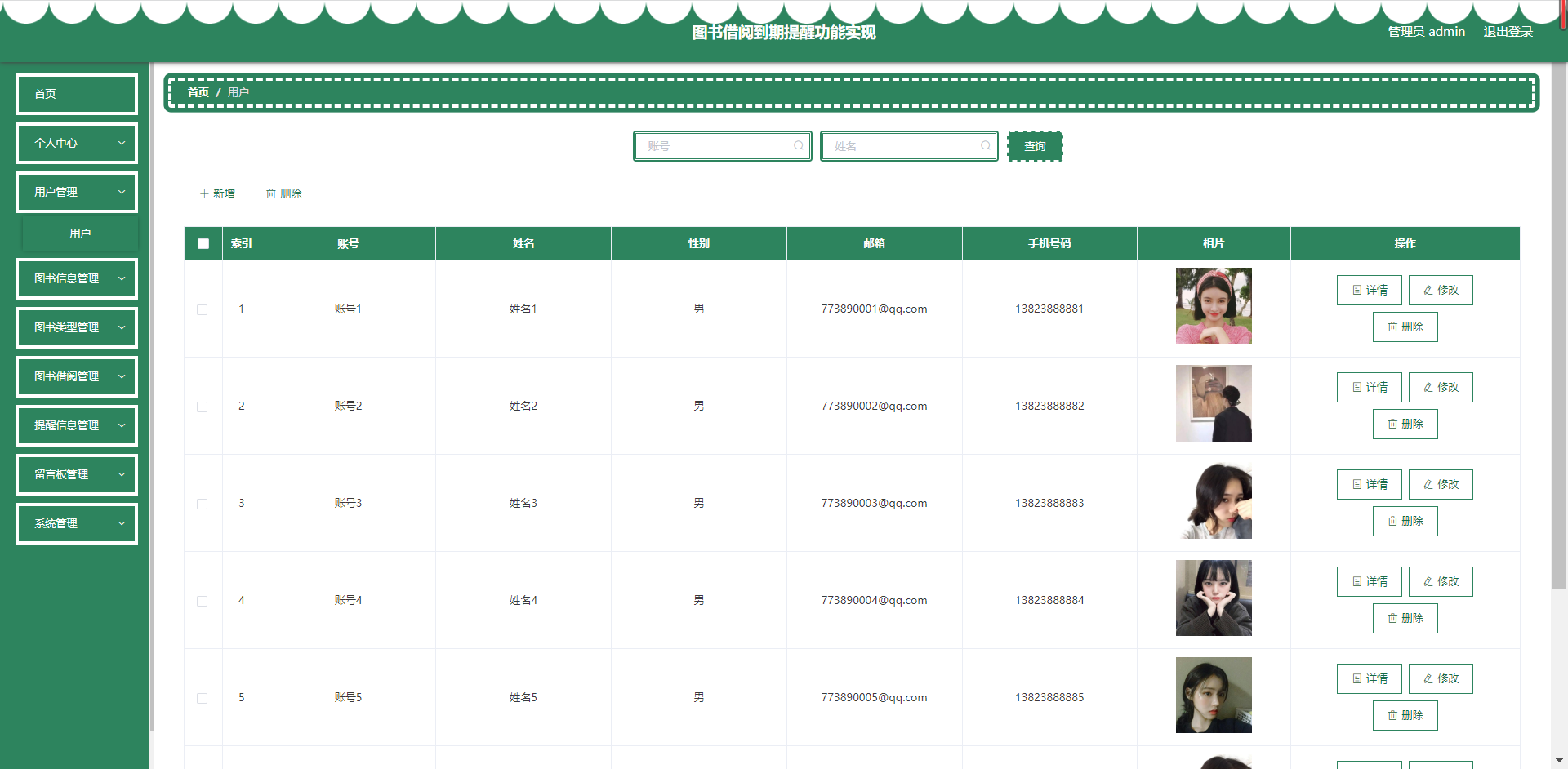Focus the 账号 search input field

point(723,146)
